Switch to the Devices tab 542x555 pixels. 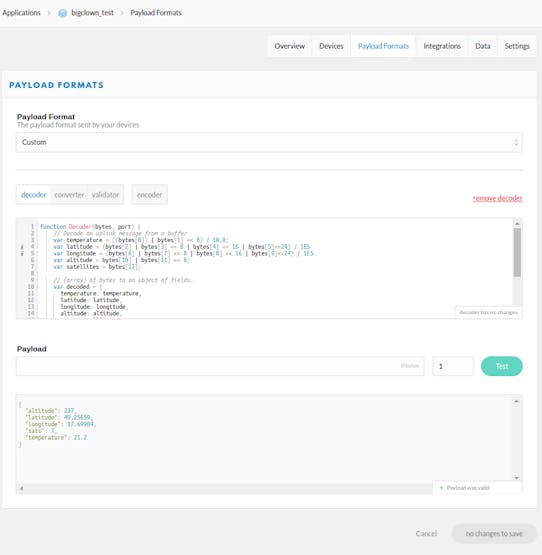(331, 46)
